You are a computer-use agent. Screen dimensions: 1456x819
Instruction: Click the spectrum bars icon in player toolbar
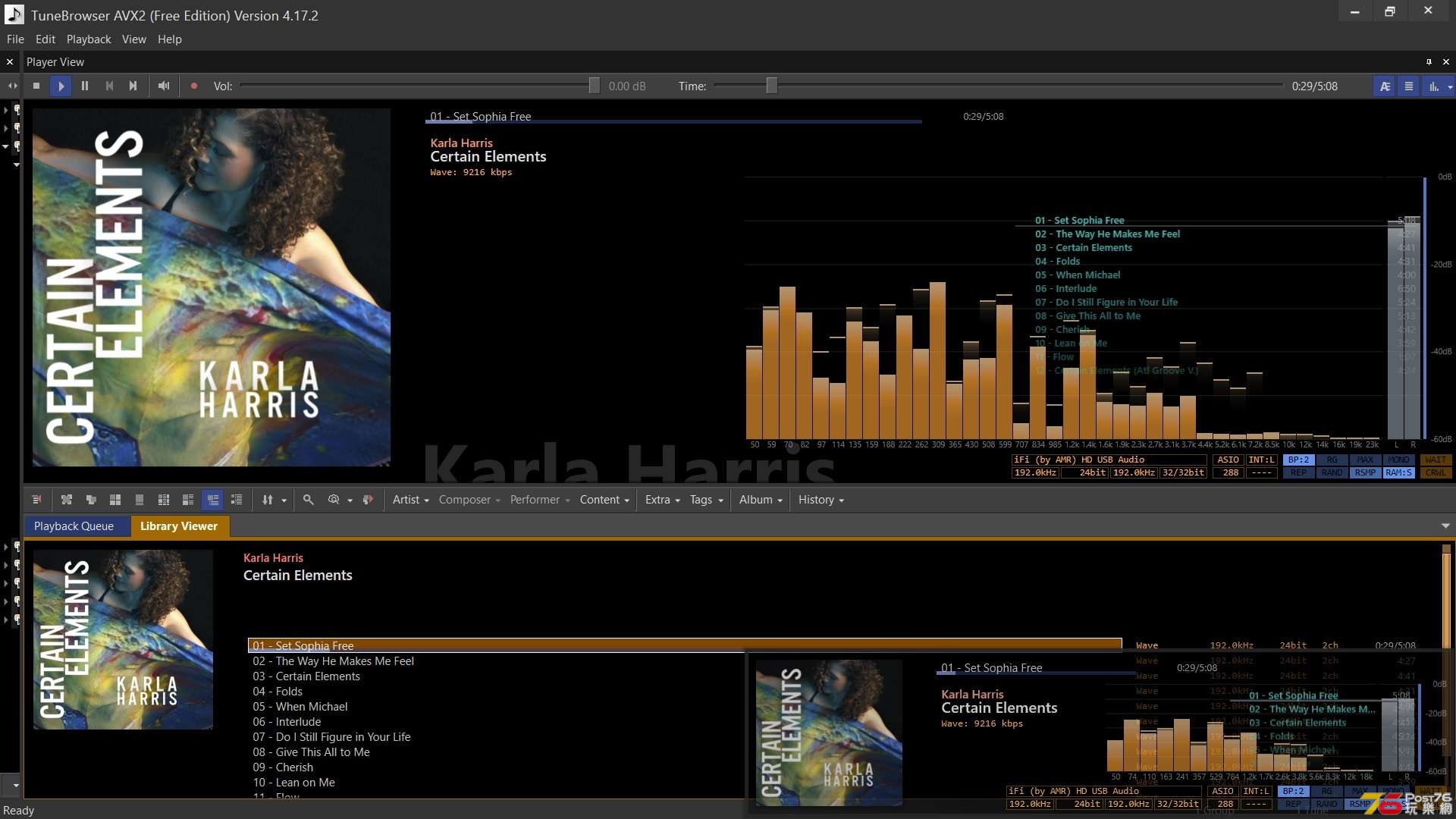point(1434,86)
